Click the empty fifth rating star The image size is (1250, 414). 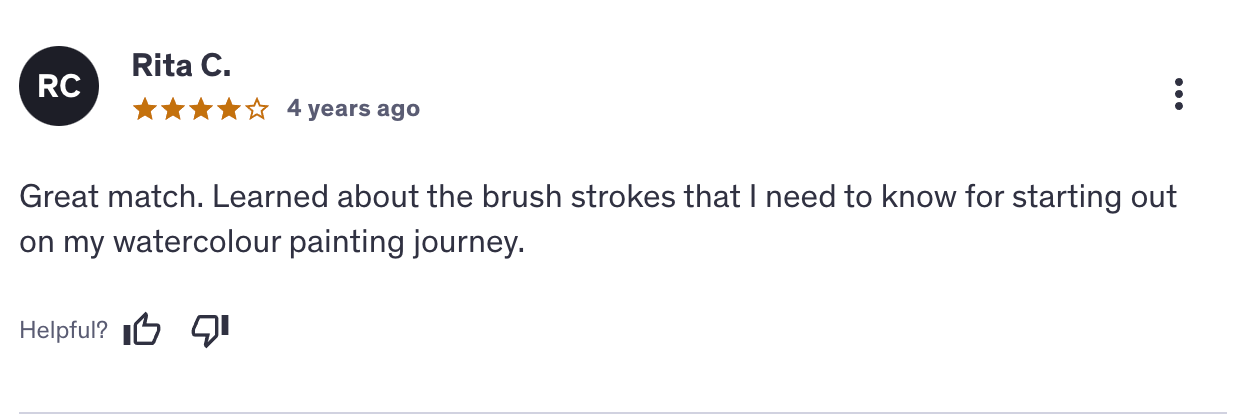(257, 109)
